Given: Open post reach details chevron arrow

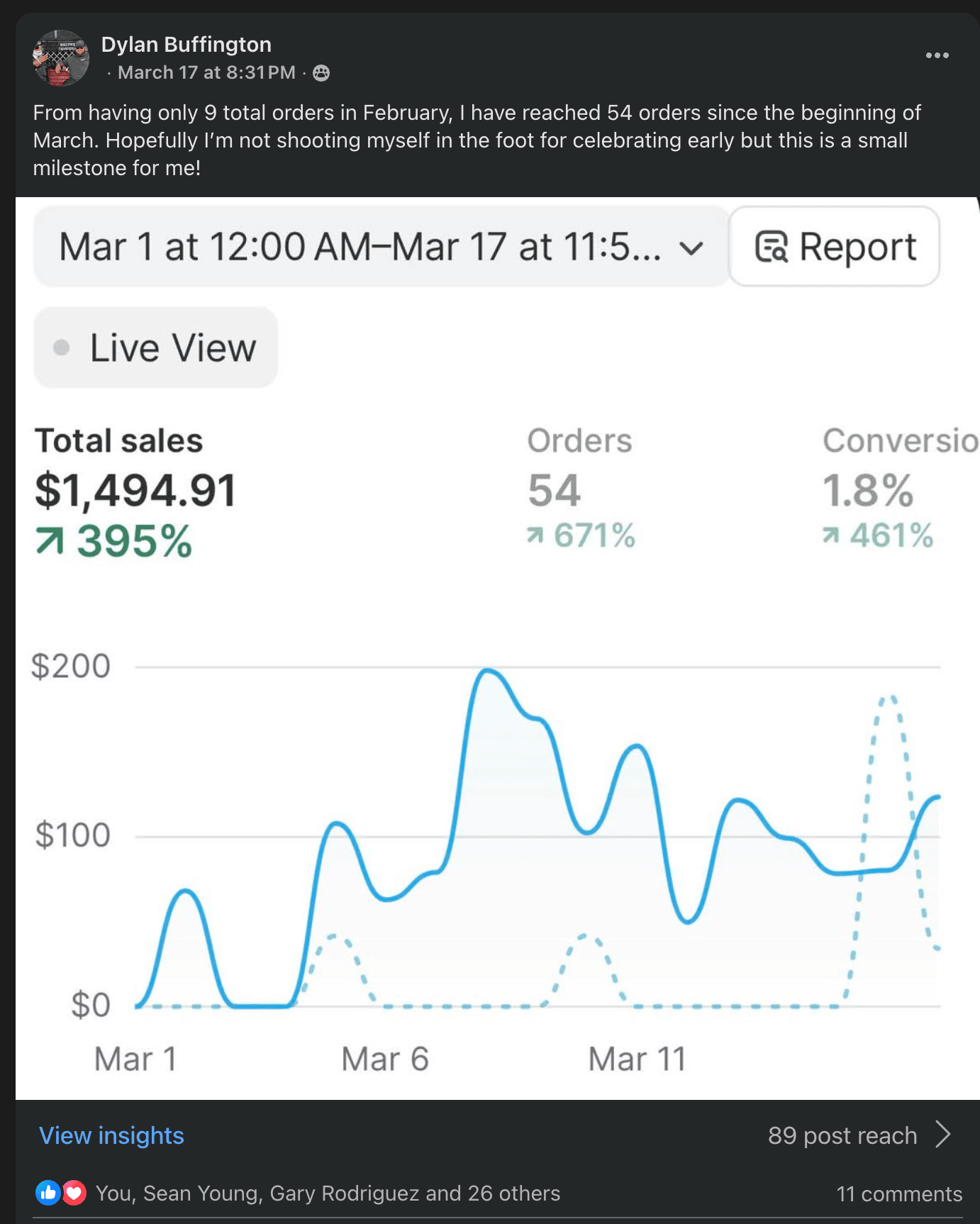Looking at the screenshot, I should 942,1135.
